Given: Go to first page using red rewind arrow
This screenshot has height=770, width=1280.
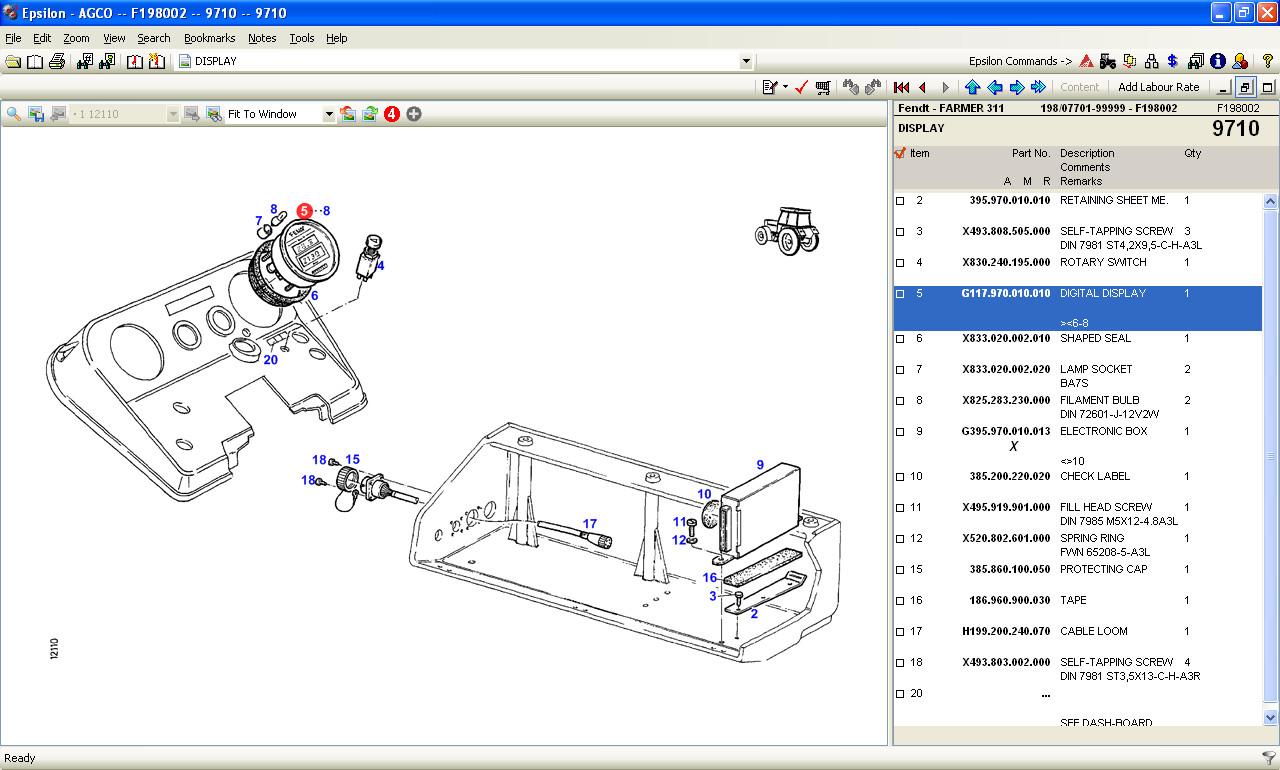Looking at the screenshot, I should point(901,87).
